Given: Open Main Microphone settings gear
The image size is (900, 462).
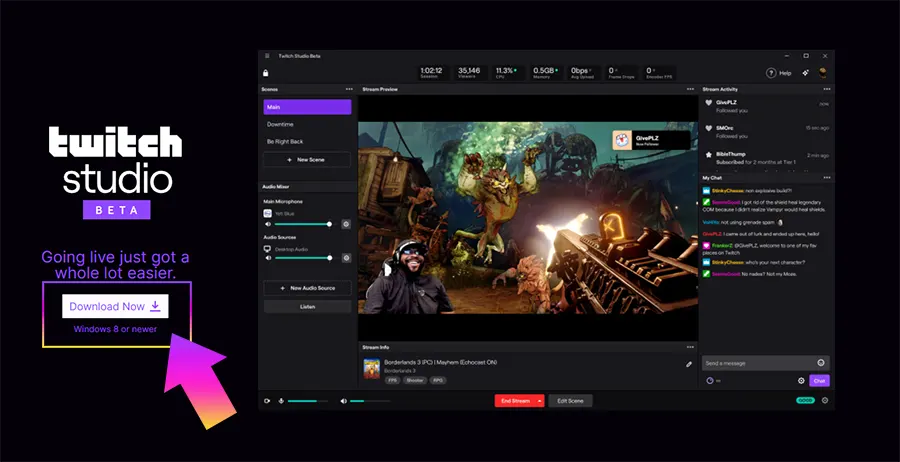Looking at the screenshot, I should pos(346,224).
